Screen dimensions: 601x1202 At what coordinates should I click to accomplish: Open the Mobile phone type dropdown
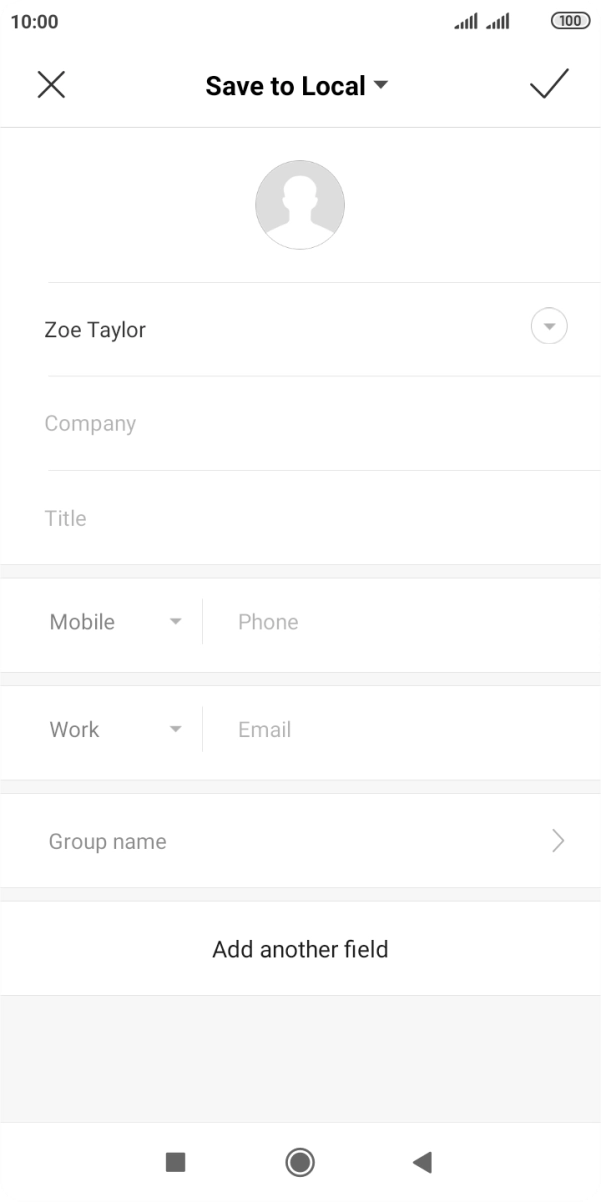pos(115,622)
